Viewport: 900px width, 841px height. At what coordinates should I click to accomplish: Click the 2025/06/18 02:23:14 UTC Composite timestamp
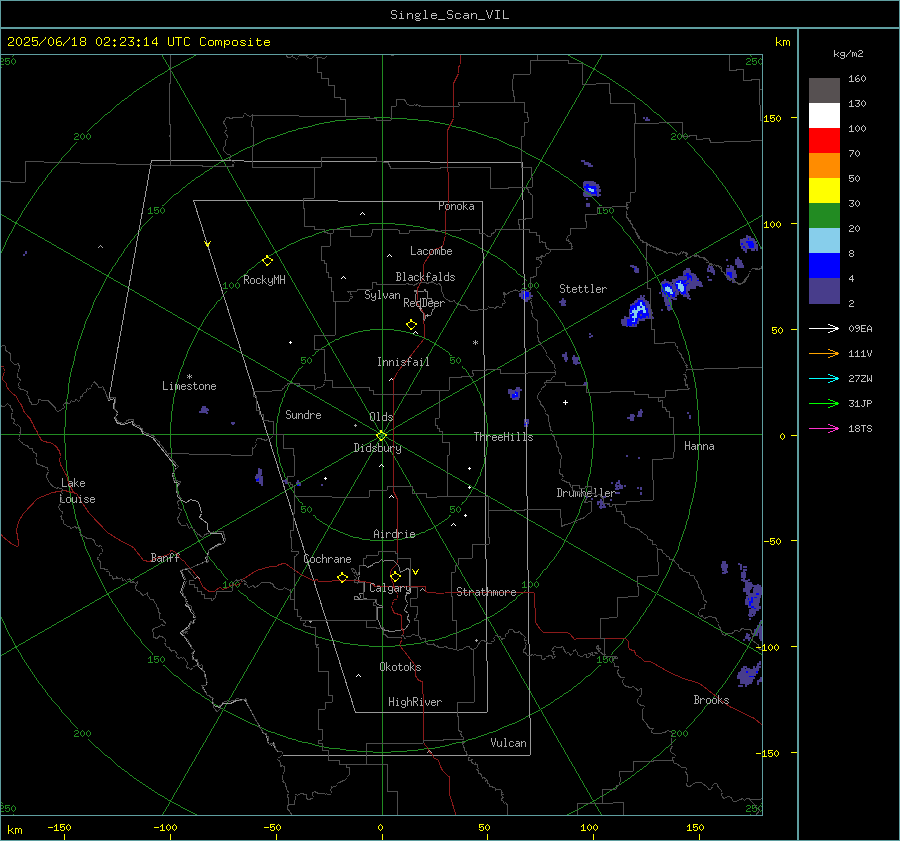click(138, 42)
